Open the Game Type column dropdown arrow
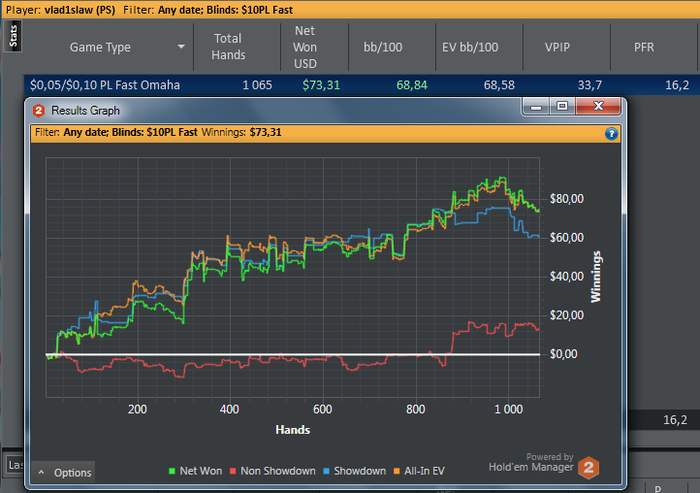 (x=181, y=46)
